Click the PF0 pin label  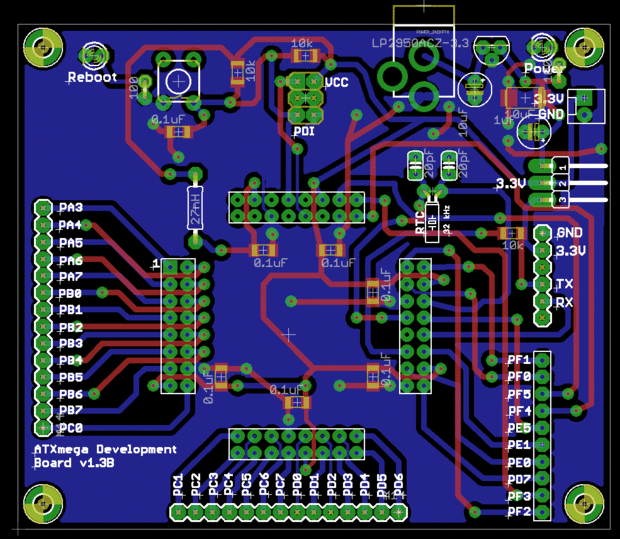[x=519, y=376]
